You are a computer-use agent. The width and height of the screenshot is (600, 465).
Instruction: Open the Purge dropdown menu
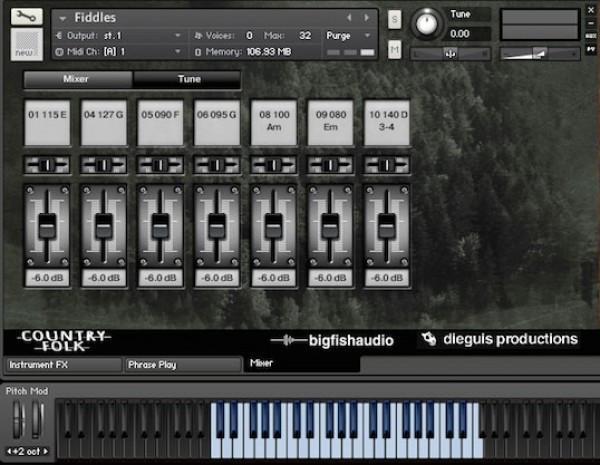[350, 35]
